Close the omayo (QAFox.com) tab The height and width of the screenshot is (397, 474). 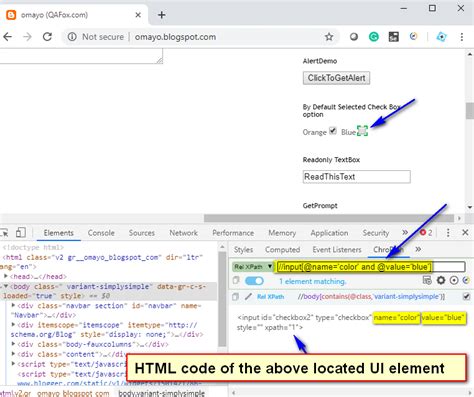pyautogui.click(x=138, y=15)
